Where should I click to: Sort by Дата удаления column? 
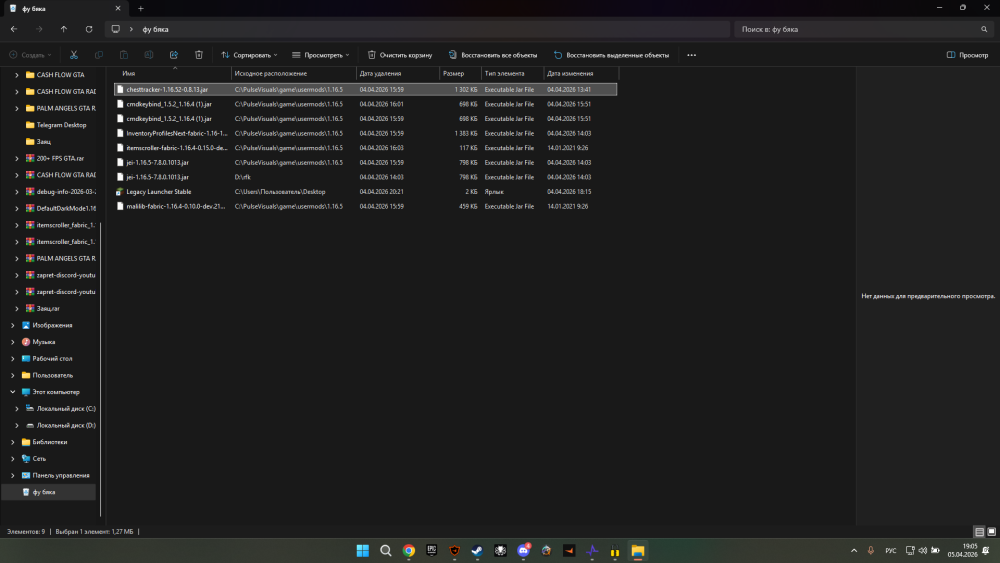398,73
